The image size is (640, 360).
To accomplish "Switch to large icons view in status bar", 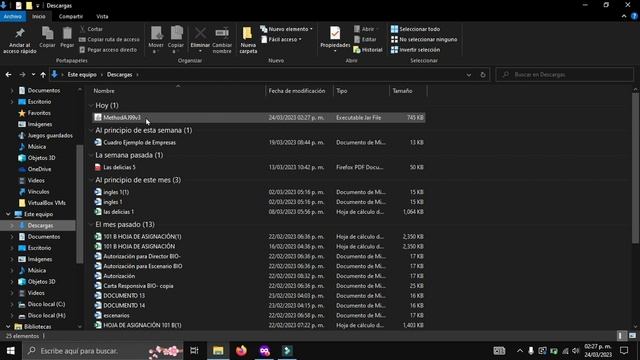I will 632,336.
